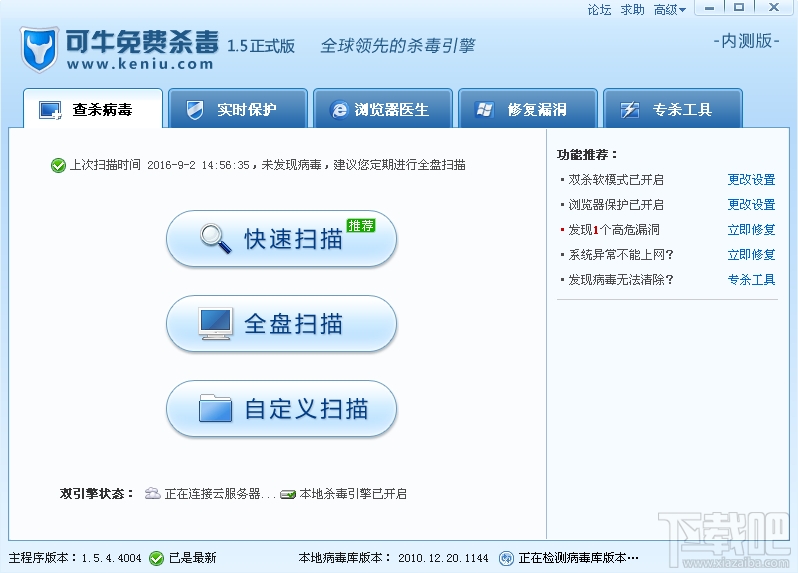Click the 双引擎状态 label
Screen dimensions: 798x573
pos(96,494)
